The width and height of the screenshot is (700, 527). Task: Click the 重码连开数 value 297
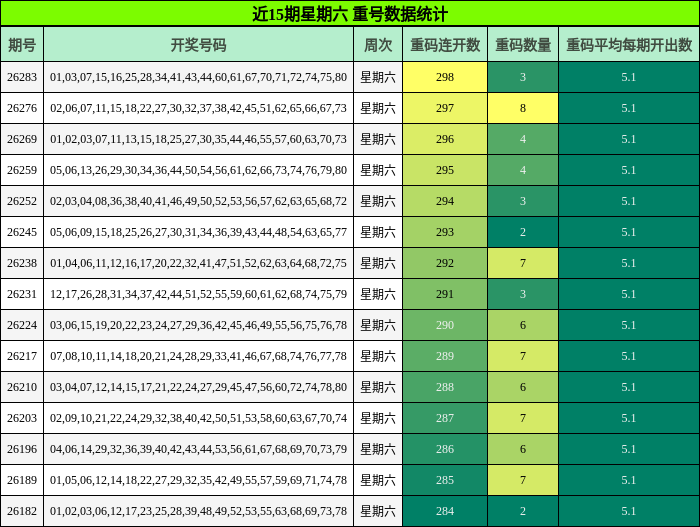coord(445,108)
